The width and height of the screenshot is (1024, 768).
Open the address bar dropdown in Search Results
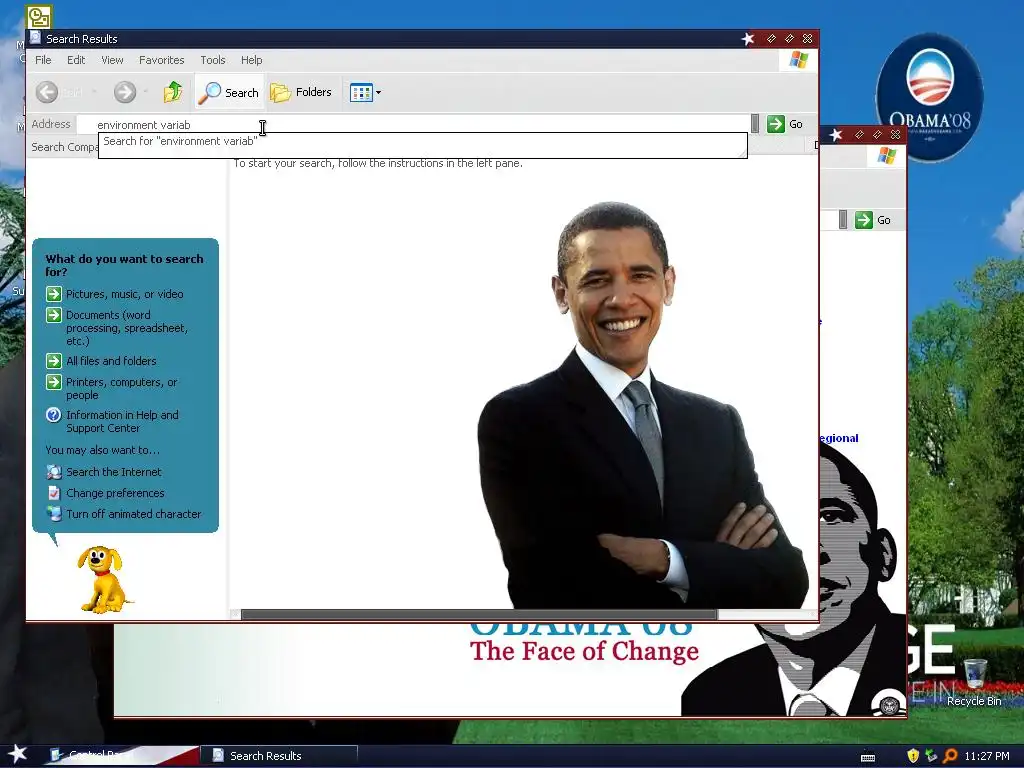coord(755,124)
